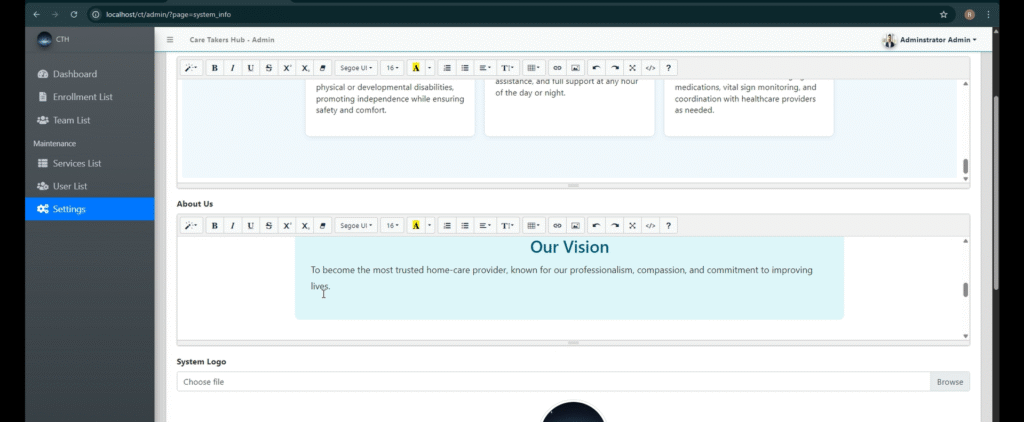Open the Adminstrator Admin account menu

click(930, 40)
